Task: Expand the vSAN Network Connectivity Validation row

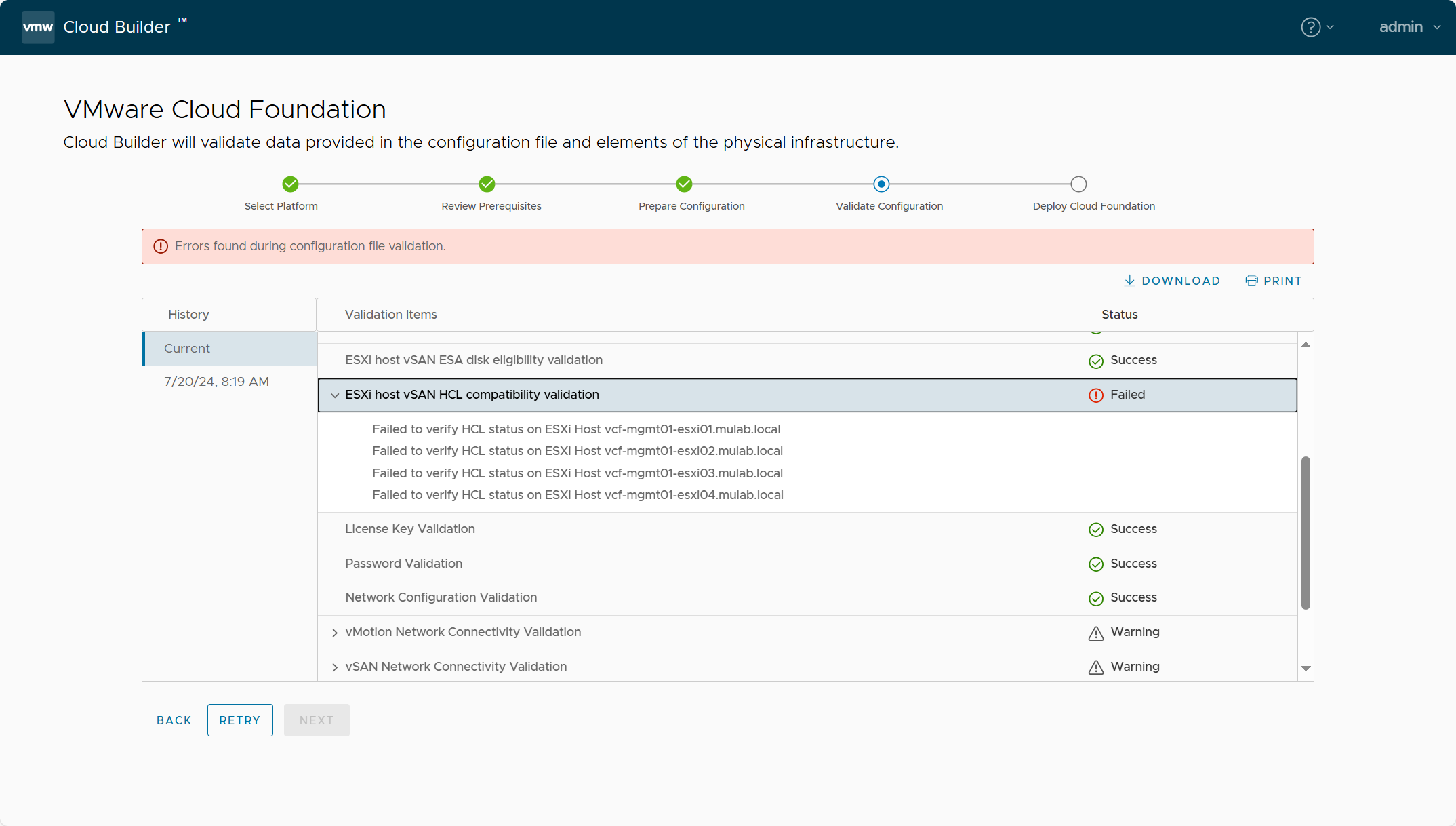Action: pyautogui.click(x=334, y=666)
